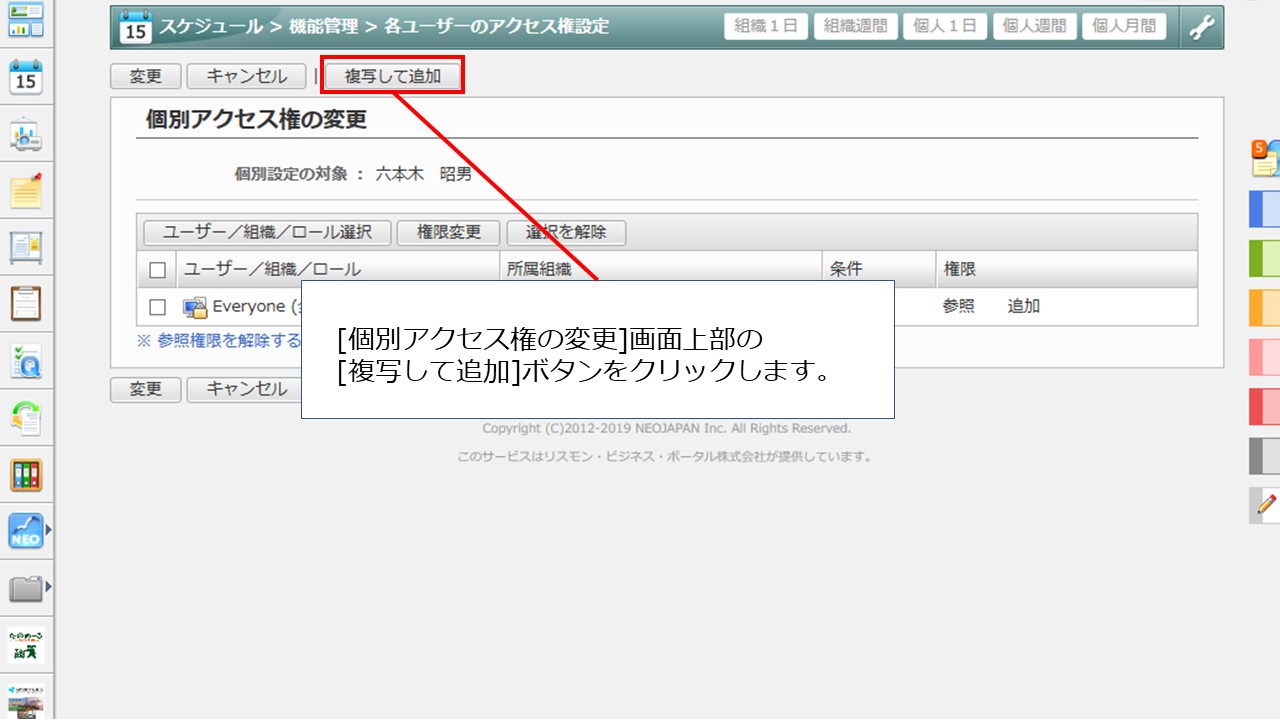Image resolution: width=1280 pixels, height=720 pixels.
Task: Click the blue NEO chart icon
Action: pyautogui.click(x=26, y=530)
